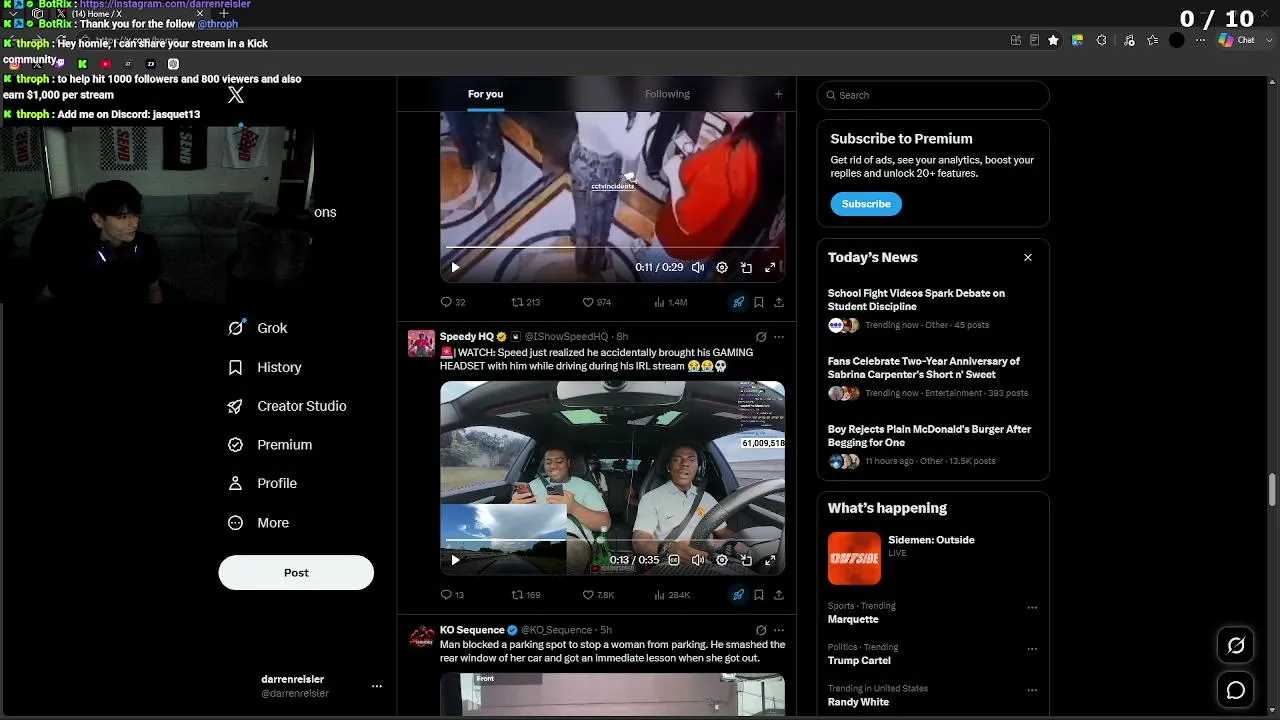Add a timeline tab with plus icon
This screenshot has height=720, width=1280.
[x=778, y=94]
